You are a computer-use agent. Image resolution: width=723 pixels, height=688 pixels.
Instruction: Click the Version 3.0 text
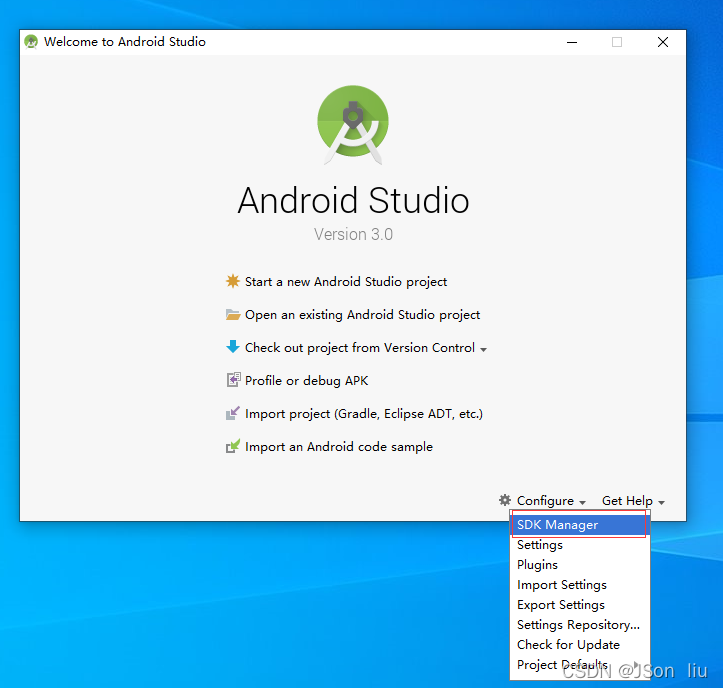pyautogui.click(x=353, y=234)
